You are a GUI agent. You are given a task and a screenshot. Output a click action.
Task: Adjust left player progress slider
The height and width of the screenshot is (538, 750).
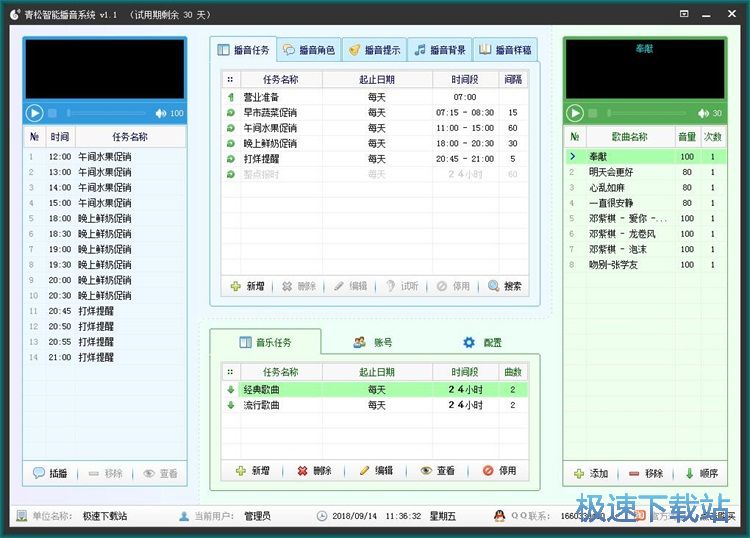click(x=95, y=114)
